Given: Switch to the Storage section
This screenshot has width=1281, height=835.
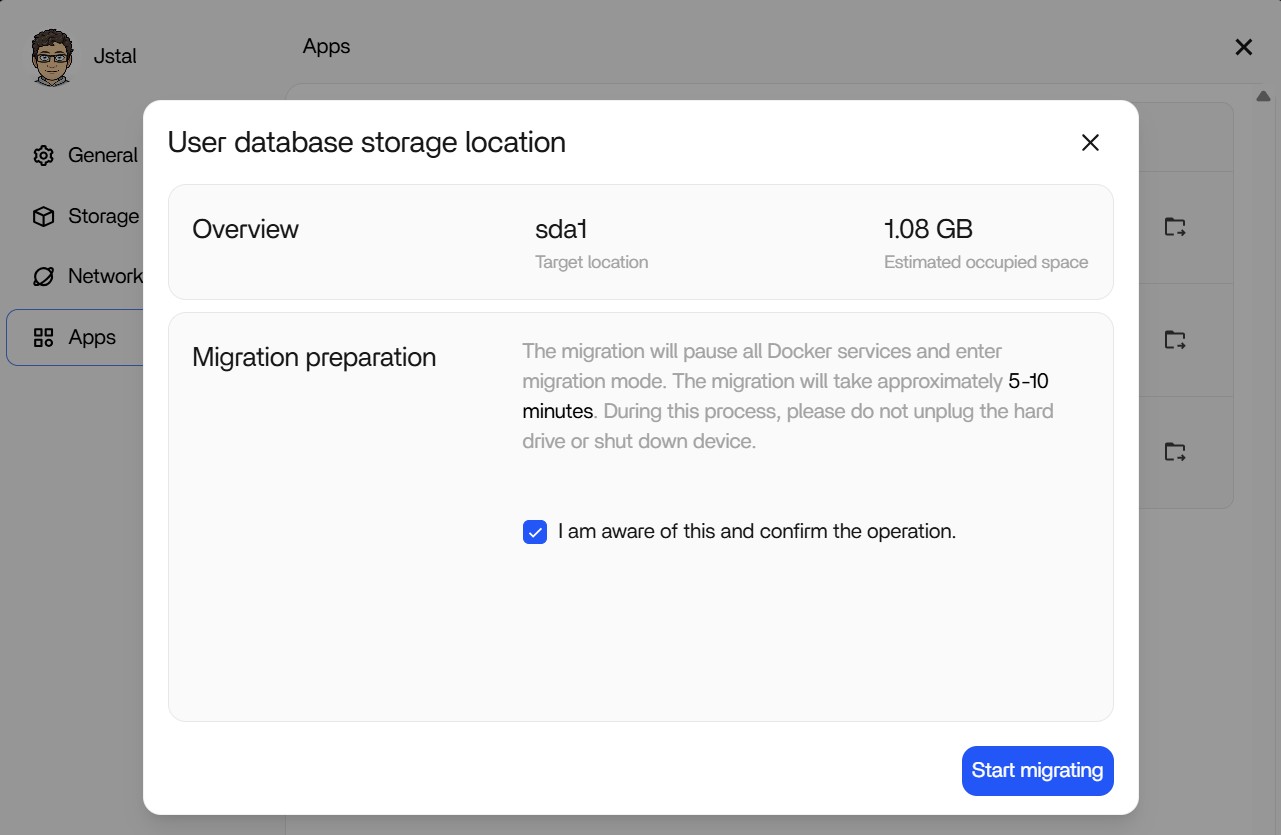Looking at the screenshot, I should click(x=103, y=217).
